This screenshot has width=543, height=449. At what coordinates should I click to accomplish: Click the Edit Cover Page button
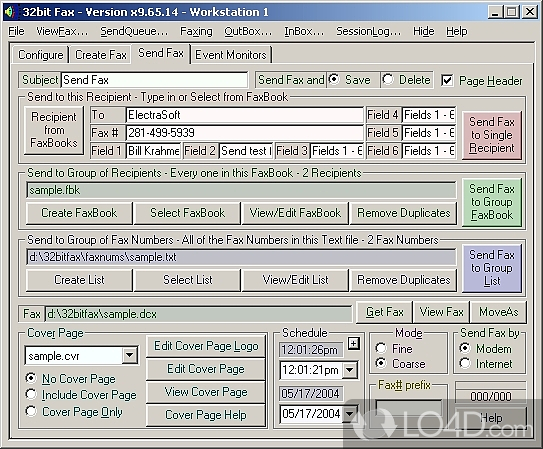(206, 369)
